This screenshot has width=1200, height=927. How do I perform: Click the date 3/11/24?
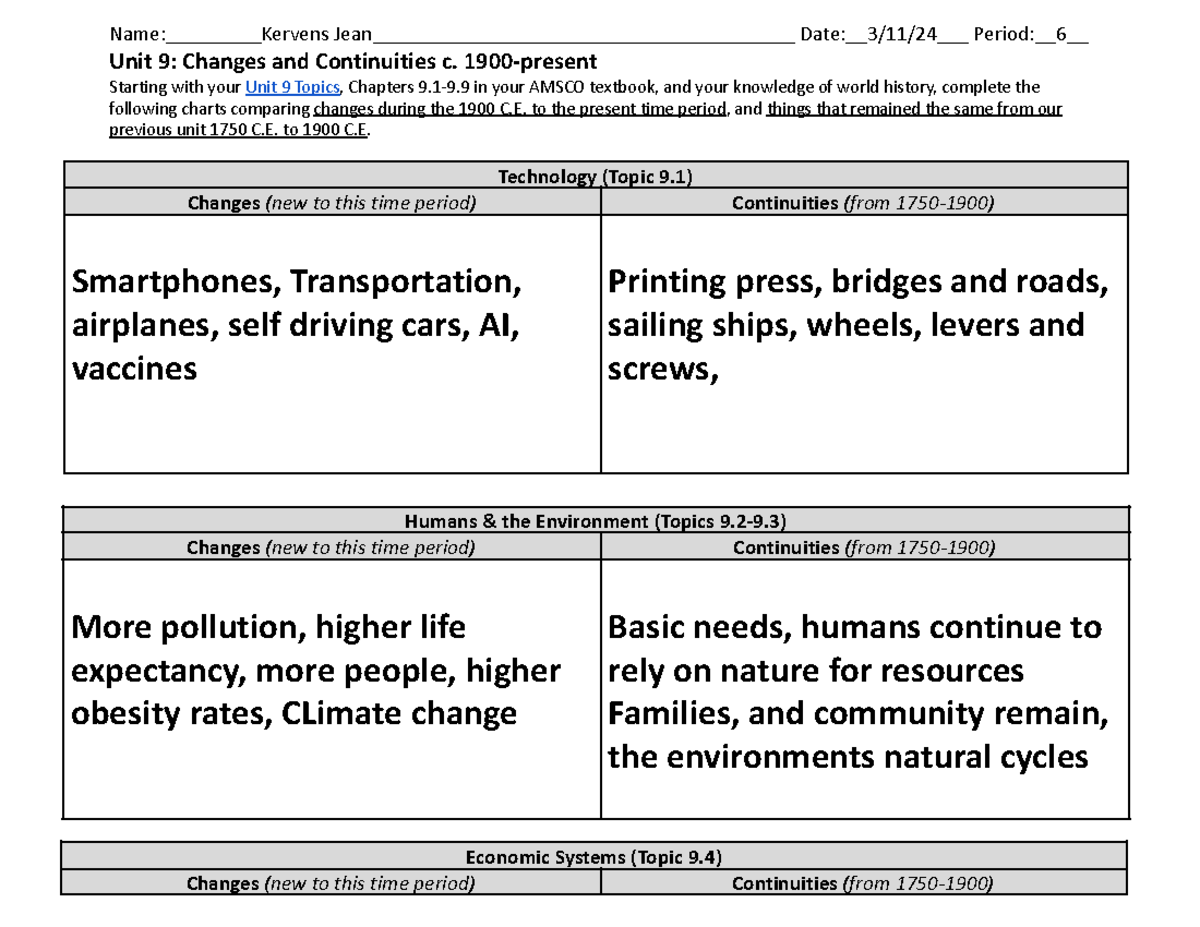903,35
